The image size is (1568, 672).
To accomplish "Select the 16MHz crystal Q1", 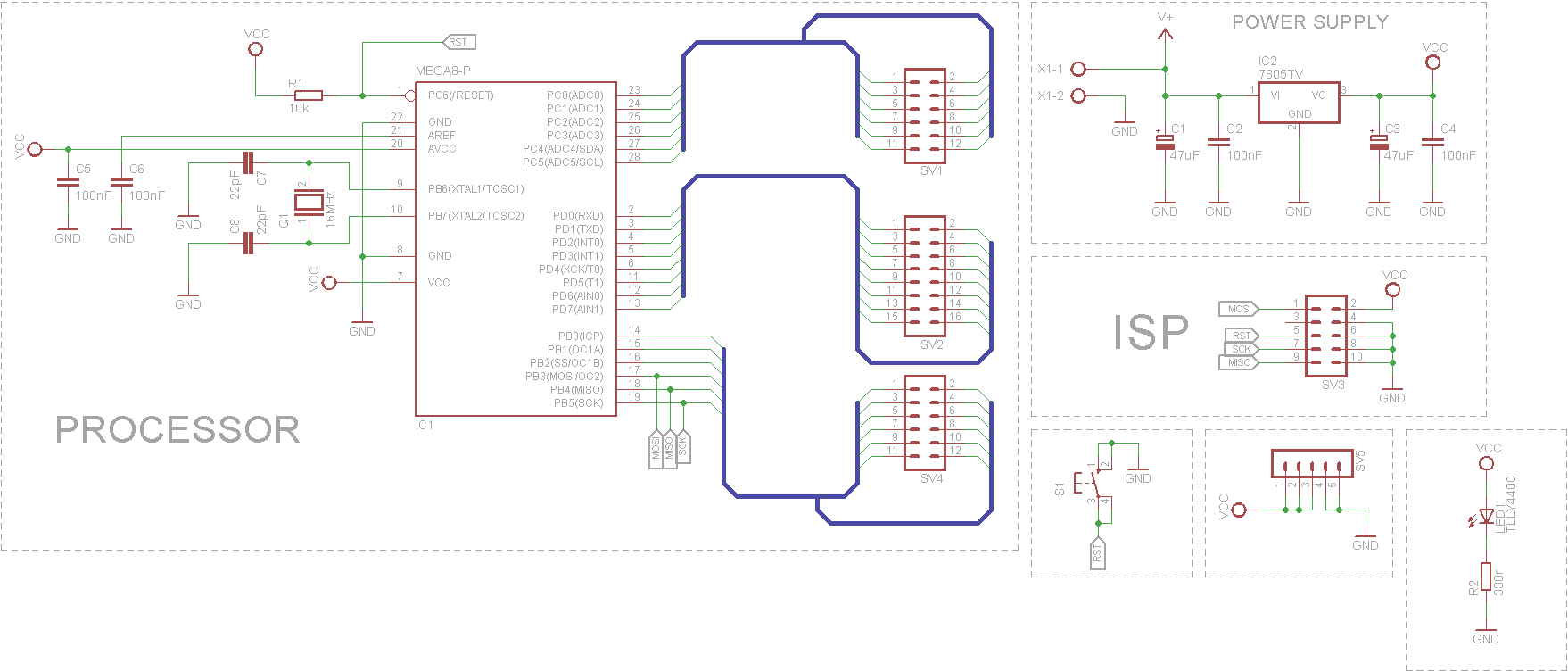I will click(x=308, y=203).
